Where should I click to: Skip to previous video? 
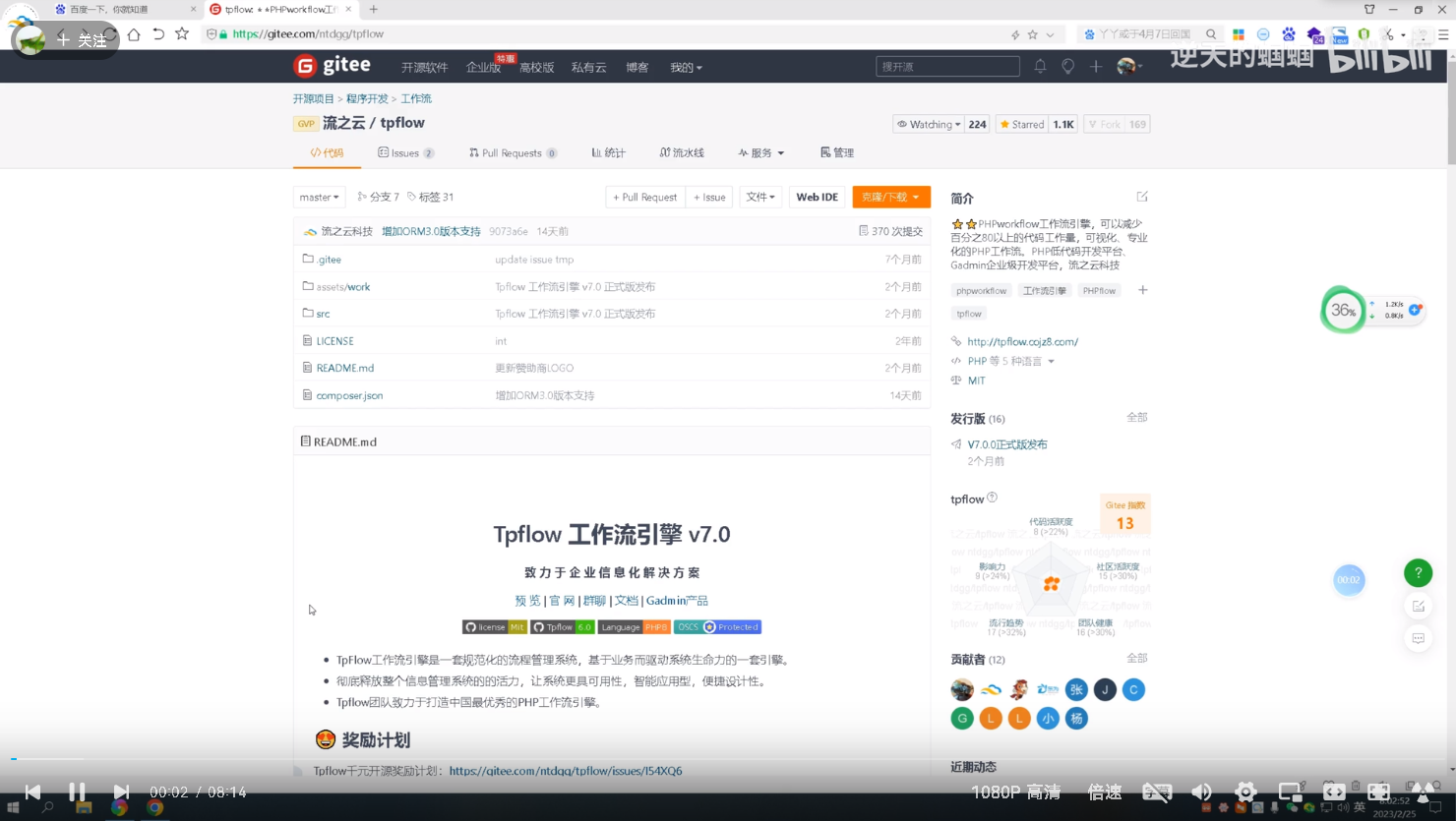32,792
